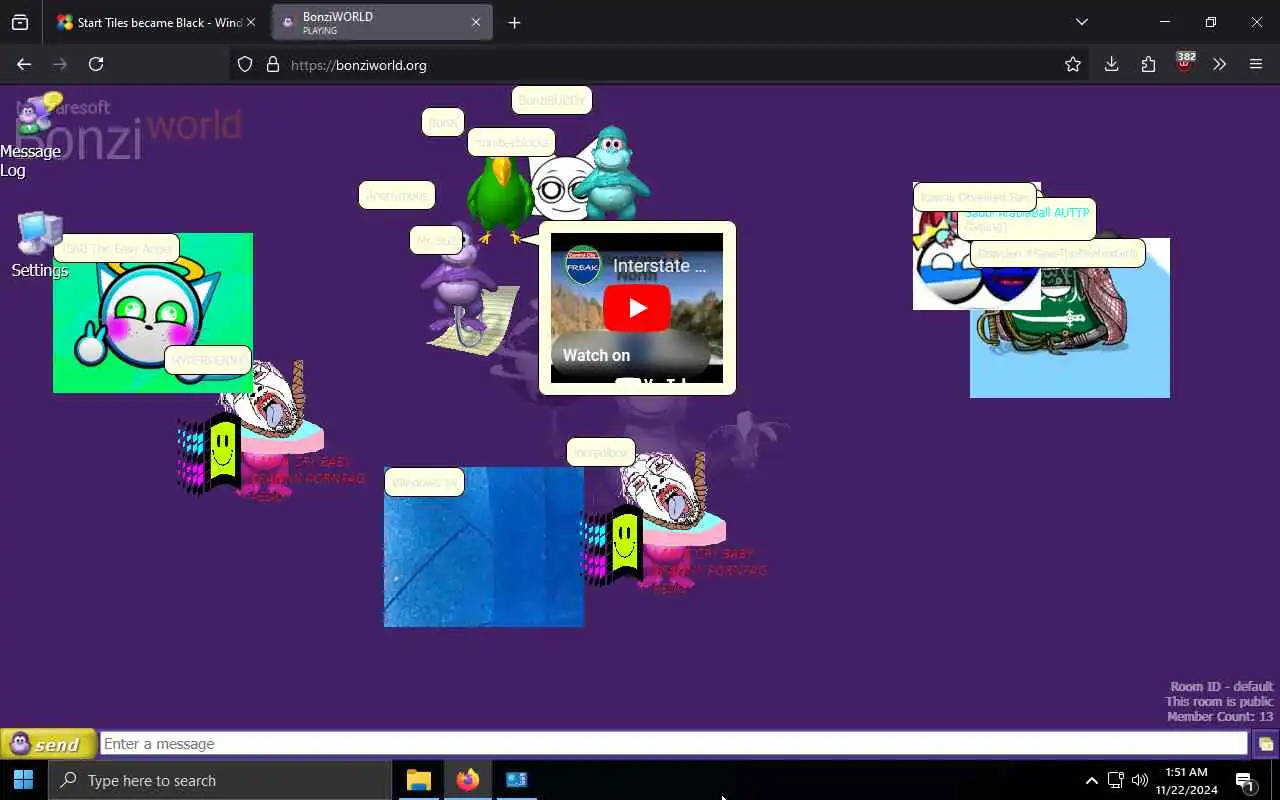Click the crowned countryball avatar image

977,246
